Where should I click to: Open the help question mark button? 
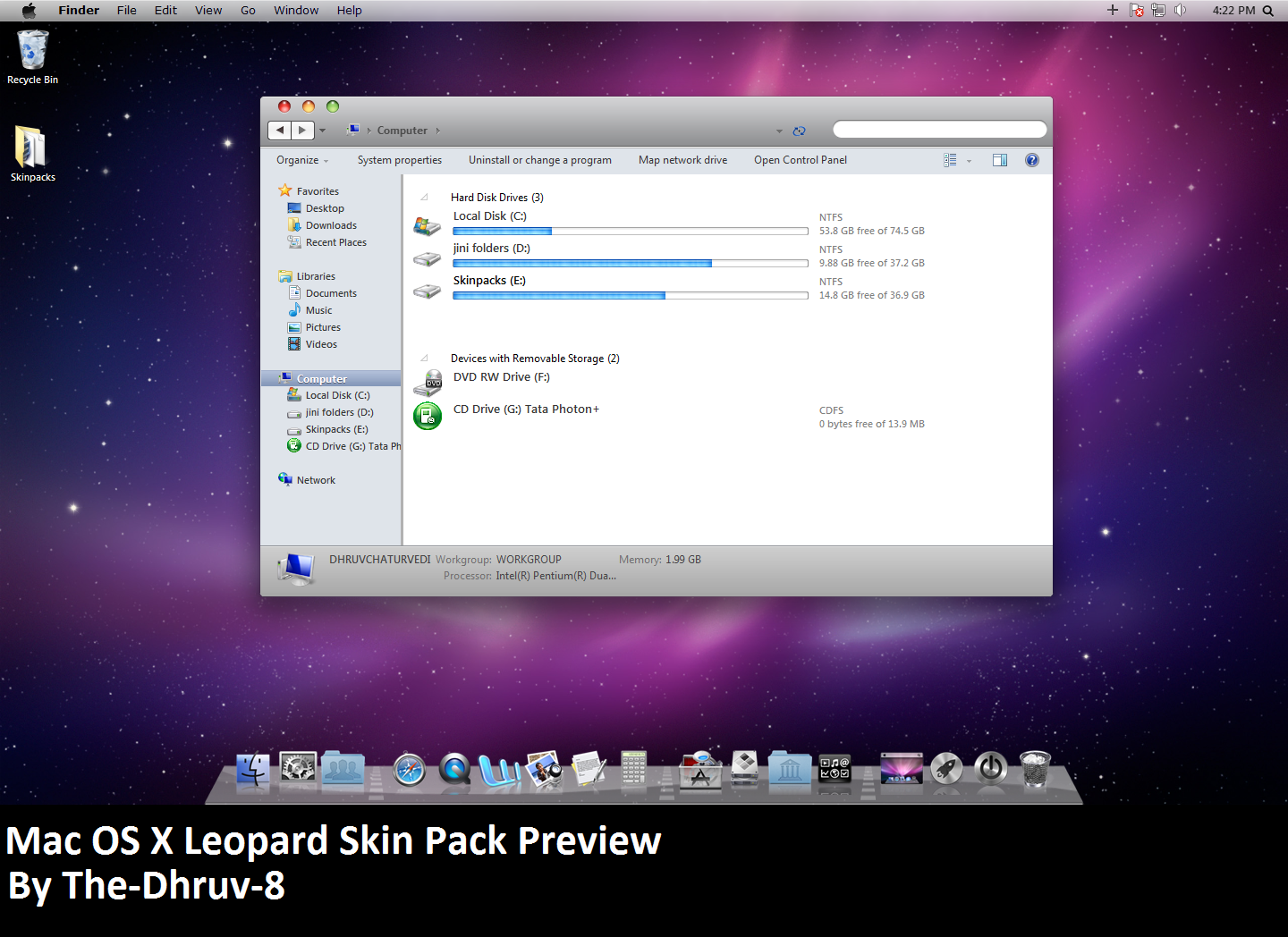point(1032,160)
